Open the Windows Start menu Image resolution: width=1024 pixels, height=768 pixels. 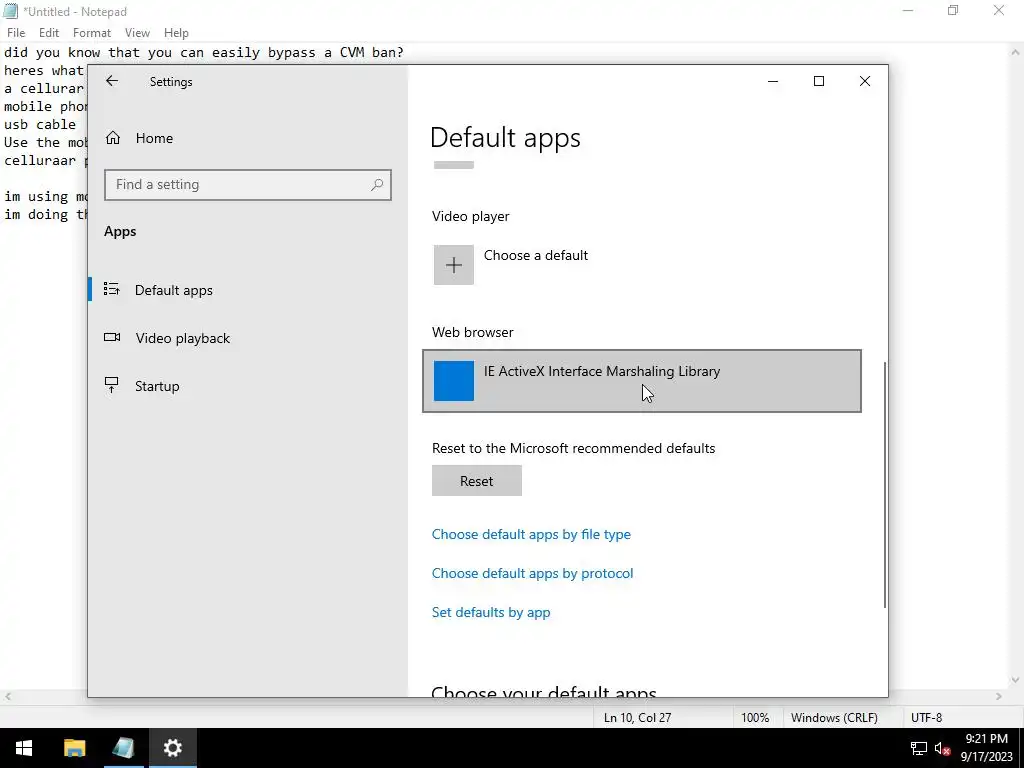24,748
